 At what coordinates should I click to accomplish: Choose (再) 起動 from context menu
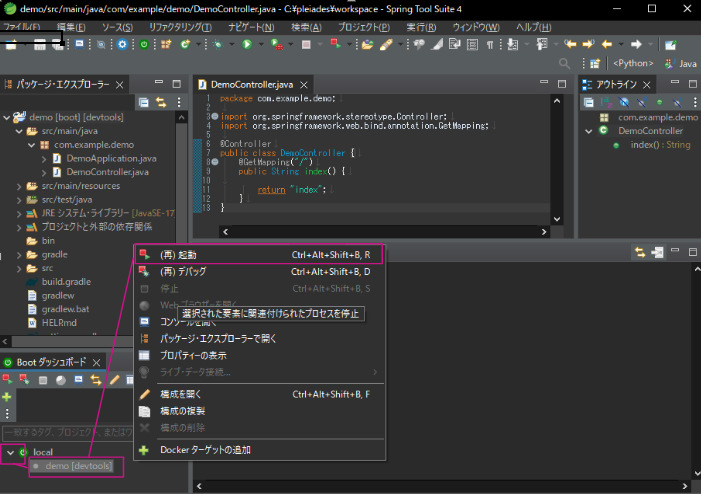(x=259, y=255)
